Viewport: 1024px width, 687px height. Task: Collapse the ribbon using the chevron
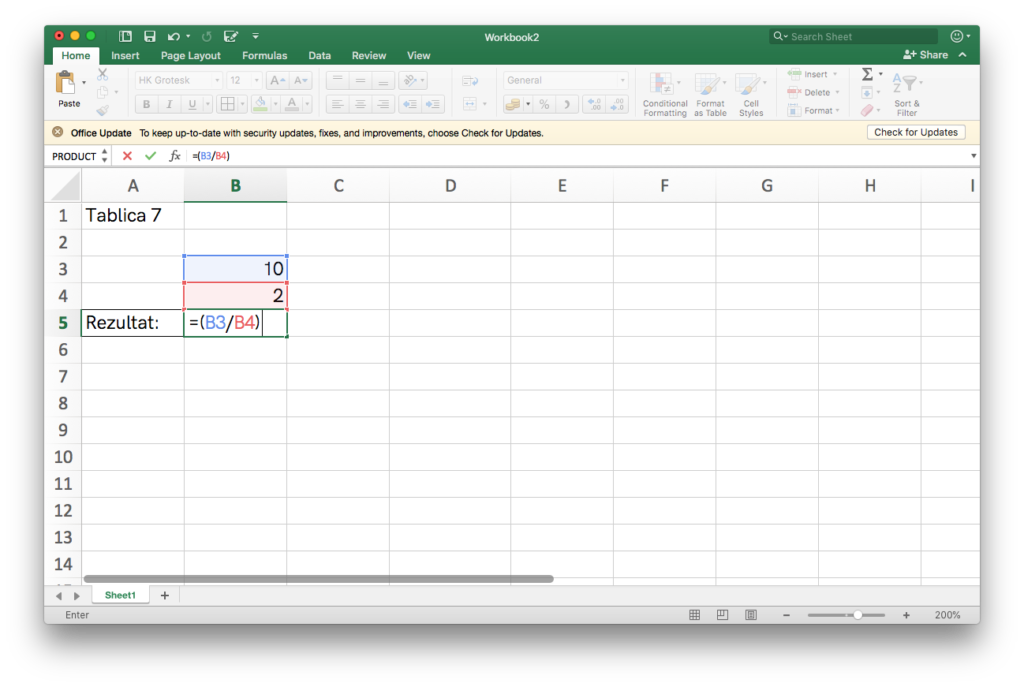coord(962,55)
